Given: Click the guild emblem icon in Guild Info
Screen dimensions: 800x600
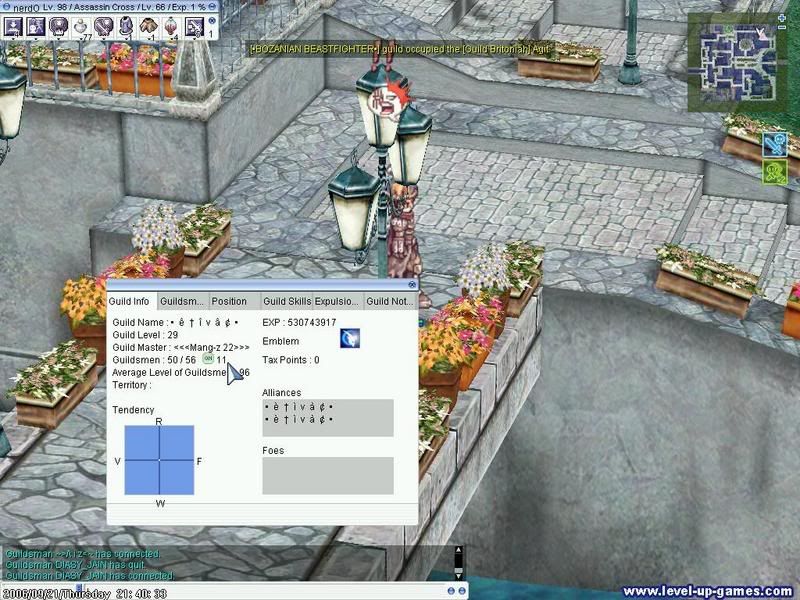Looking at the screenshot, I should pos(350,338).
